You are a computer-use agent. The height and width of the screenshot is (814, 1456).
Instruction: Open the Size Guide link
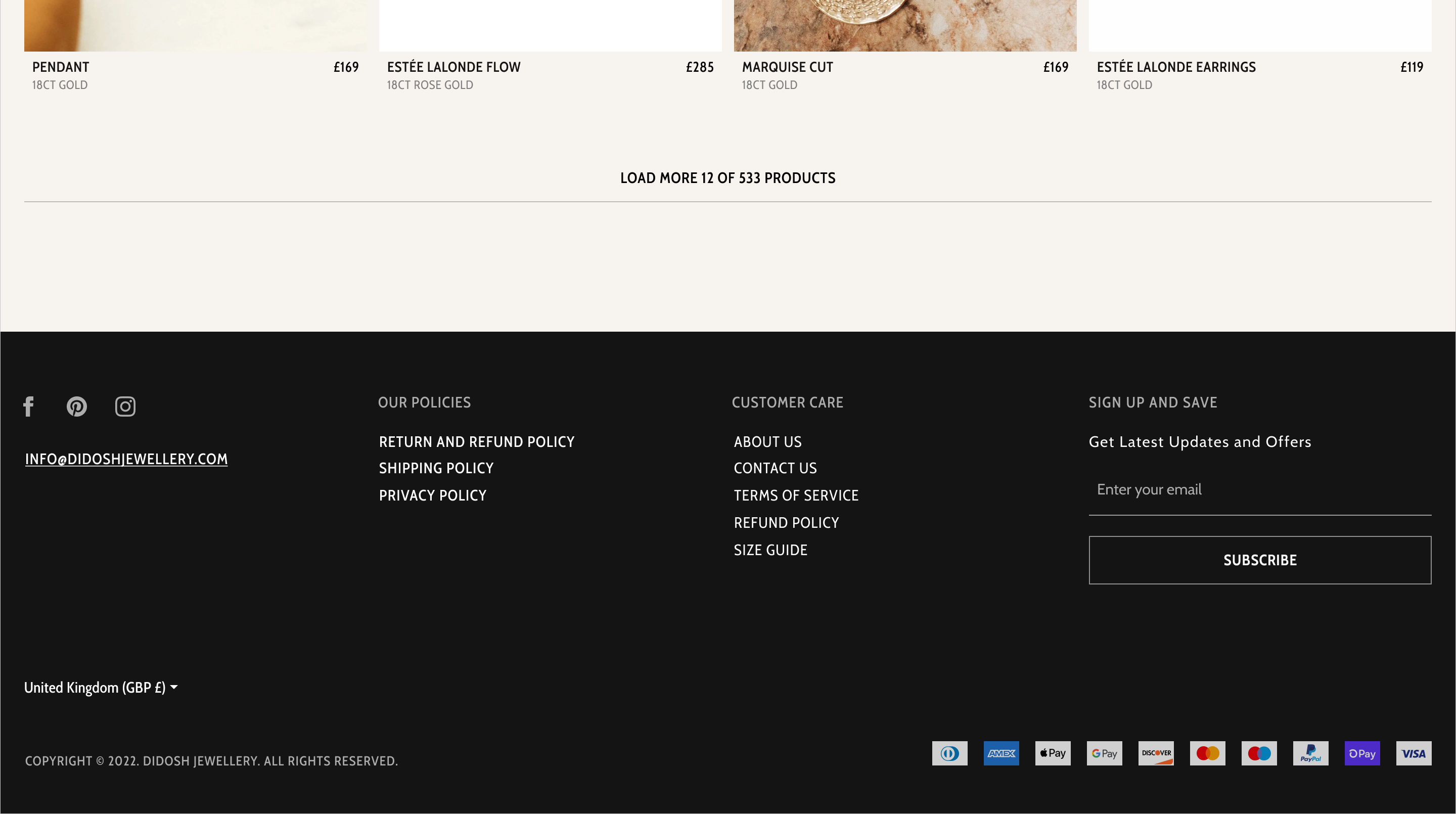point(770,550)
